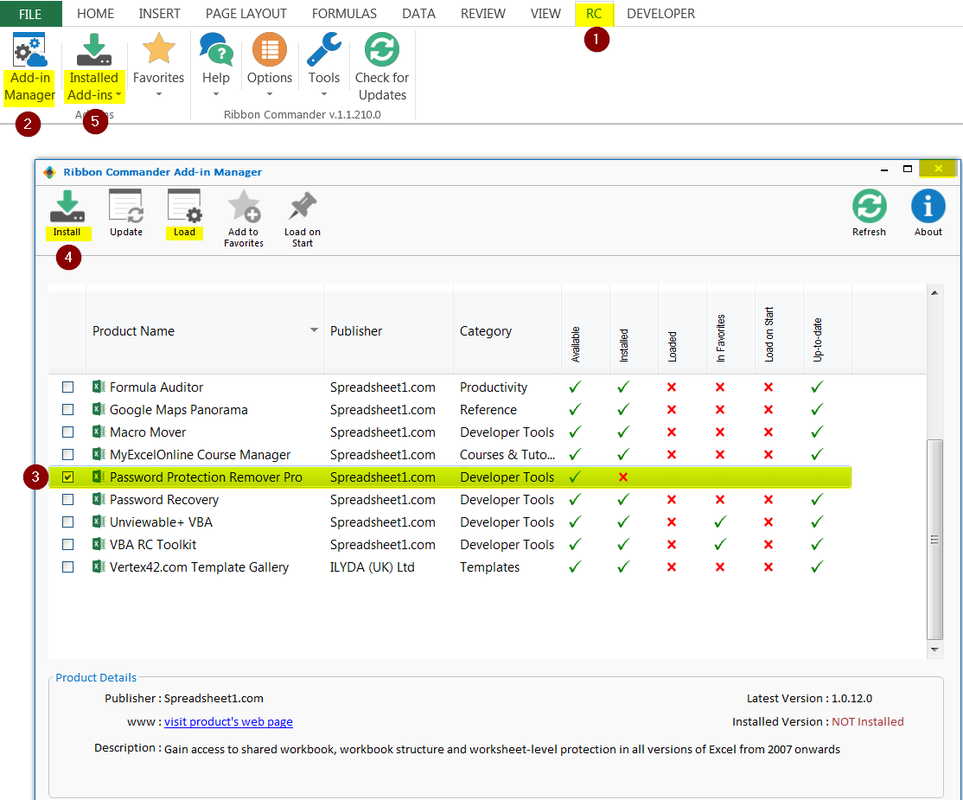
Task: Sort by Publisher column header
Action: coord(388,331)
